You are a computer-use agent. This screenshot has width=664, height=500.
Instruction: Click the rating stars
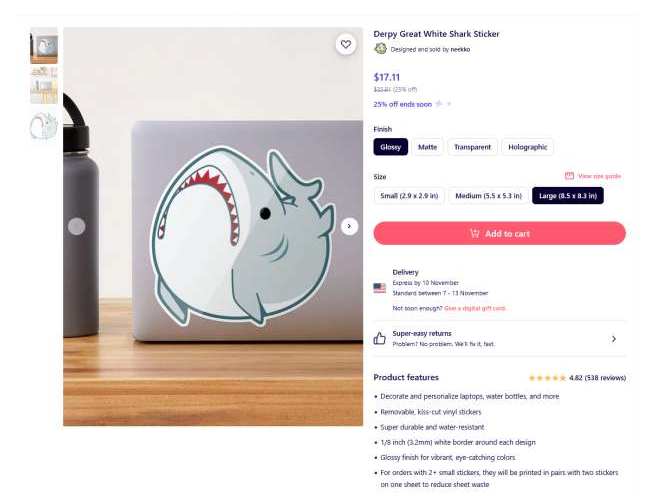coord(547,378)
